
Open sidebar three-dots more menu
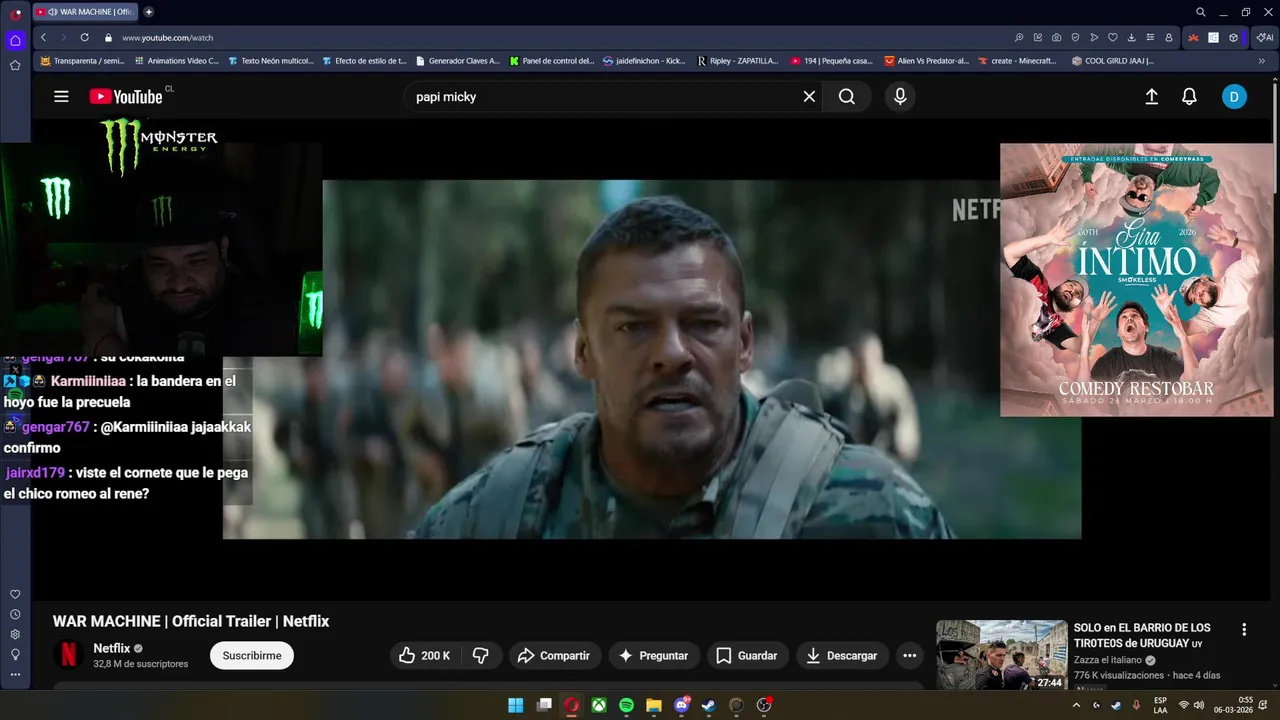coord(15,674)
